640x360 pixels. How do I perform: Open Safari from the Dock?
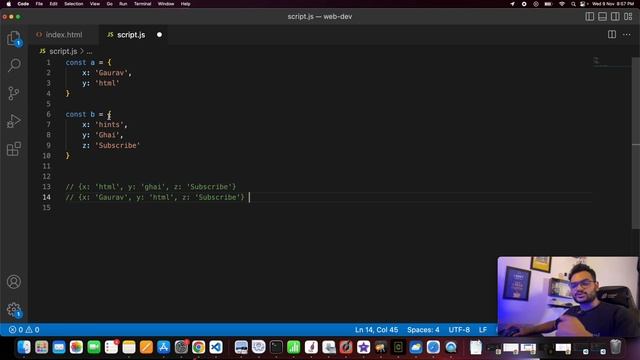click(x=433, y=347)
